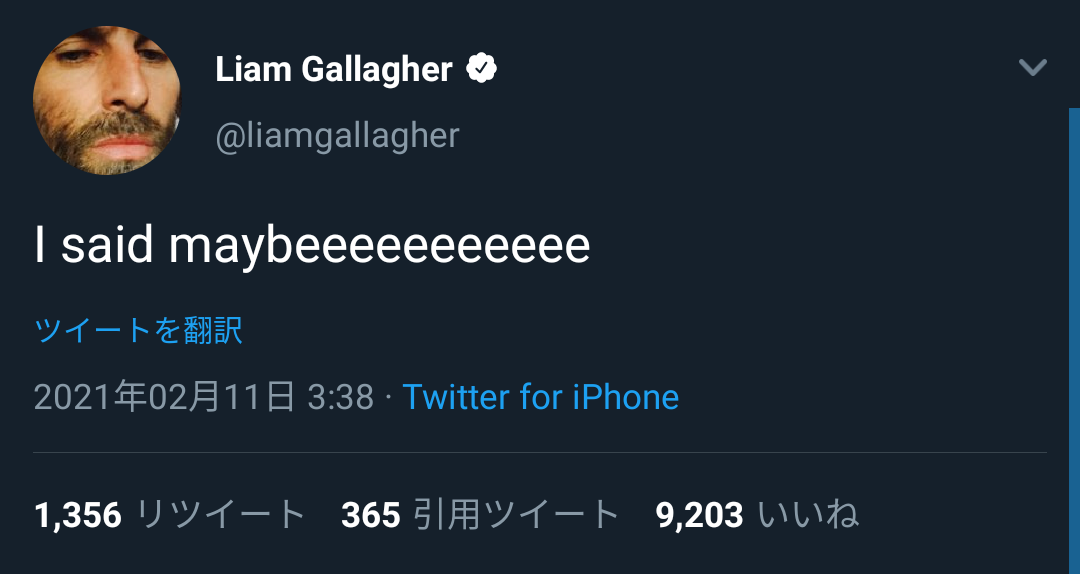1080x574 pixels.
Task: Click the 3:38 time stamp
Action: pyautogui.click(x=340, y=398)
